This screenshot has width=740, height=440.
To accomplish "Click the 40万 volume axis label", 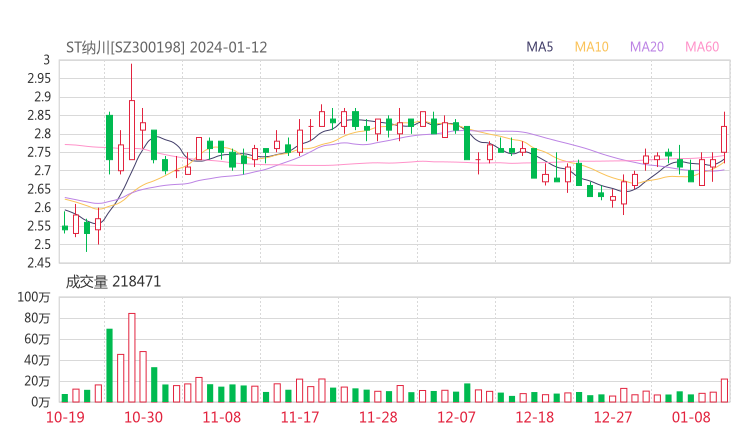I will (37, 360).
